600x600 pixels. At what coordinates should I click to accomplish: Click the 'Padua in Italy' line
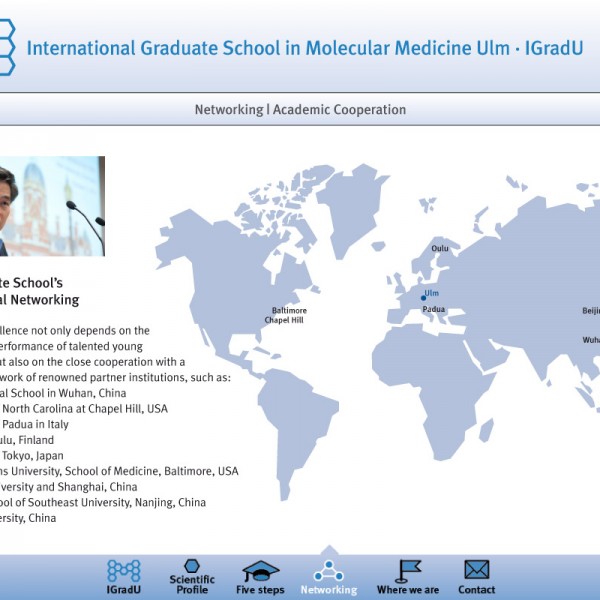[35, 424]
